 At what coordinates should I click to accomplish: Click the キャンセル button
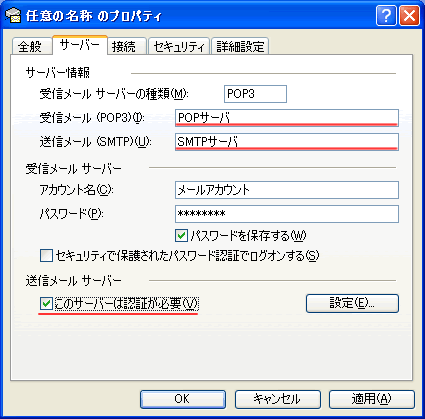tap(278, 399)
